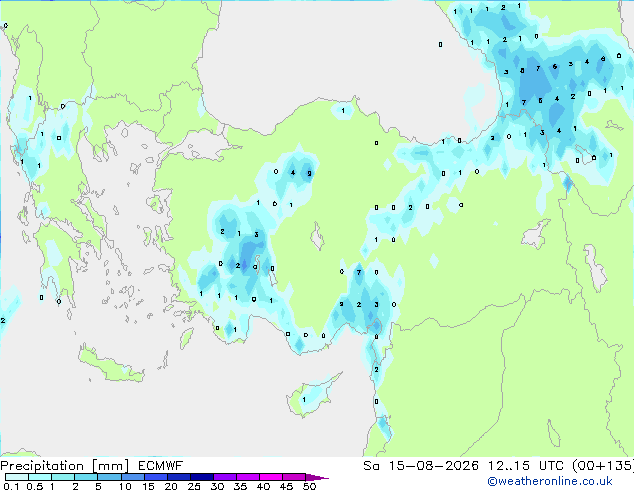
Task: Select the dark navy swatch between 25 and 30
Action: [201, 477]
